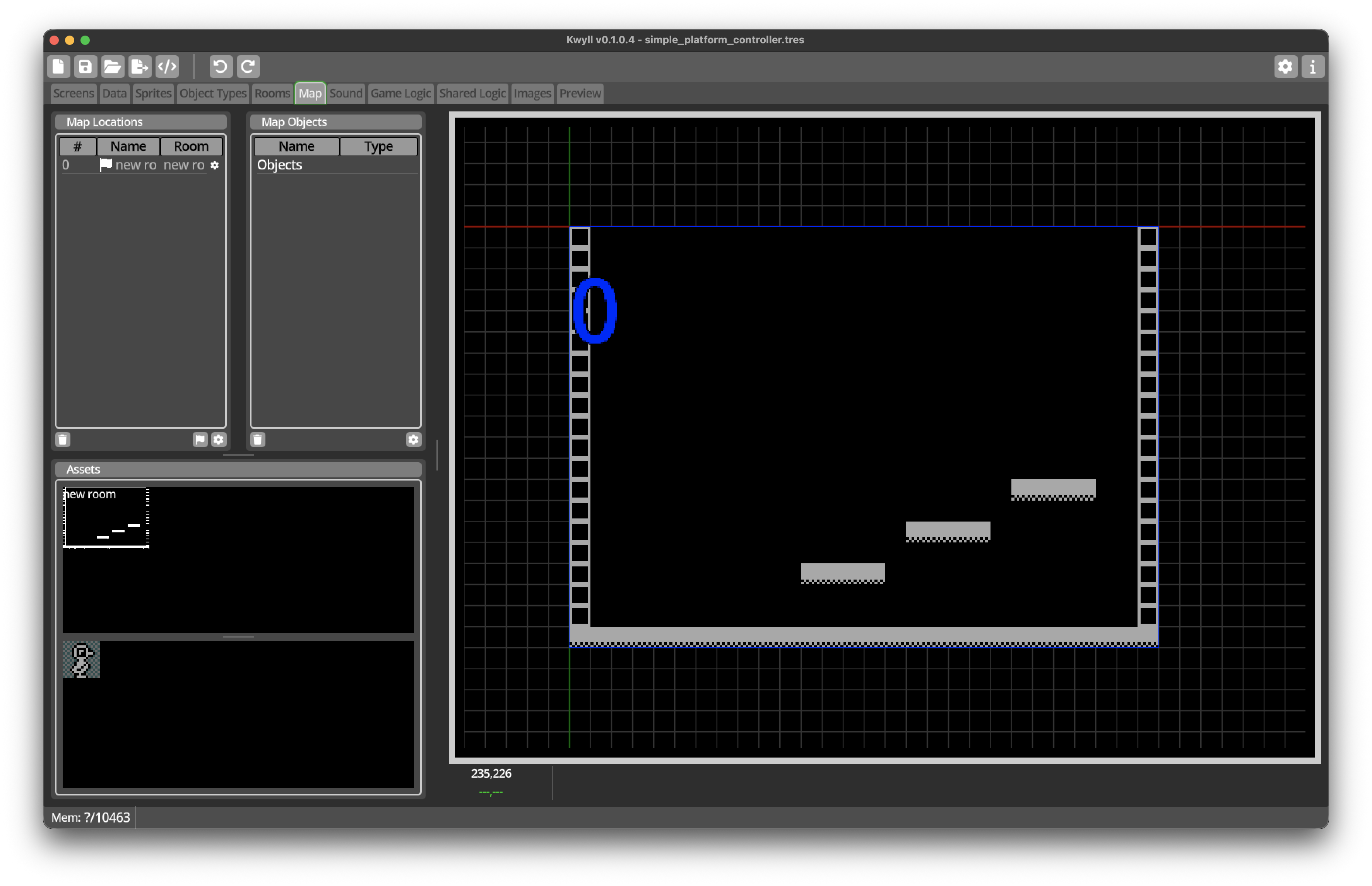Click the lowest gray platform on the map

tap(843, 574)
